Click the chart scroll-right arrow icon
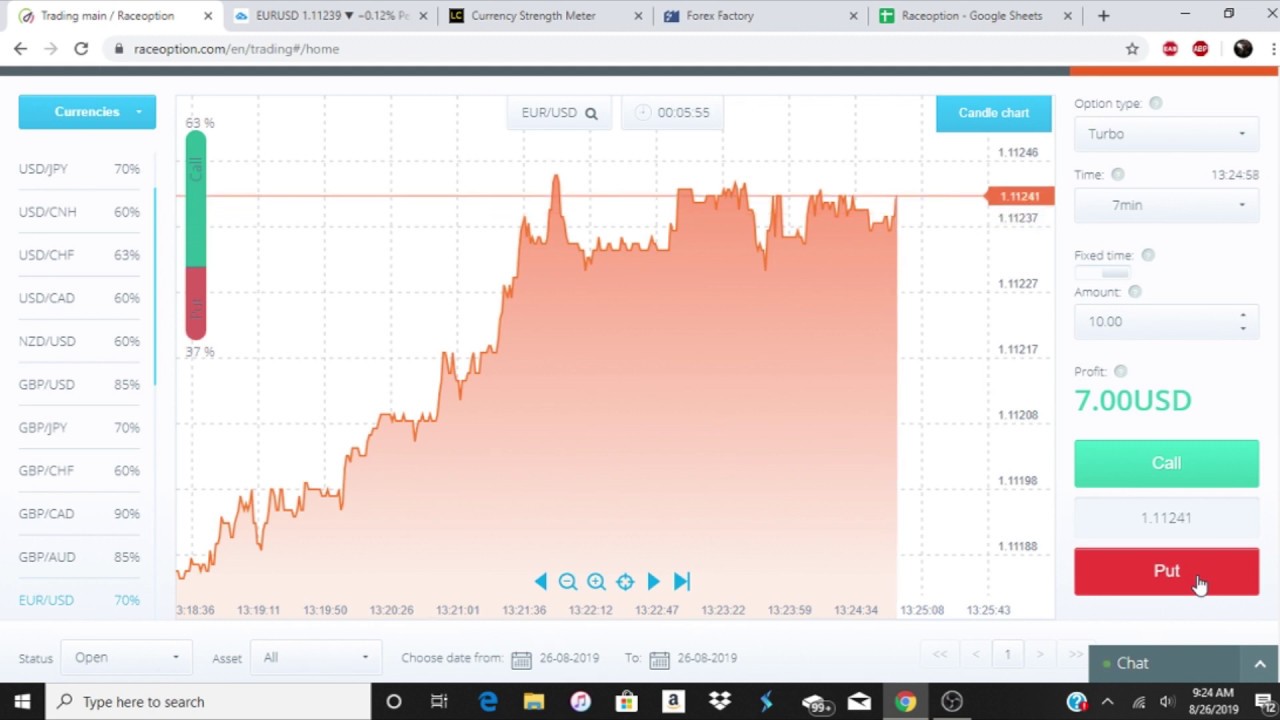The height and width of the screenshot is (720, 1280). [x=653, y=581]
